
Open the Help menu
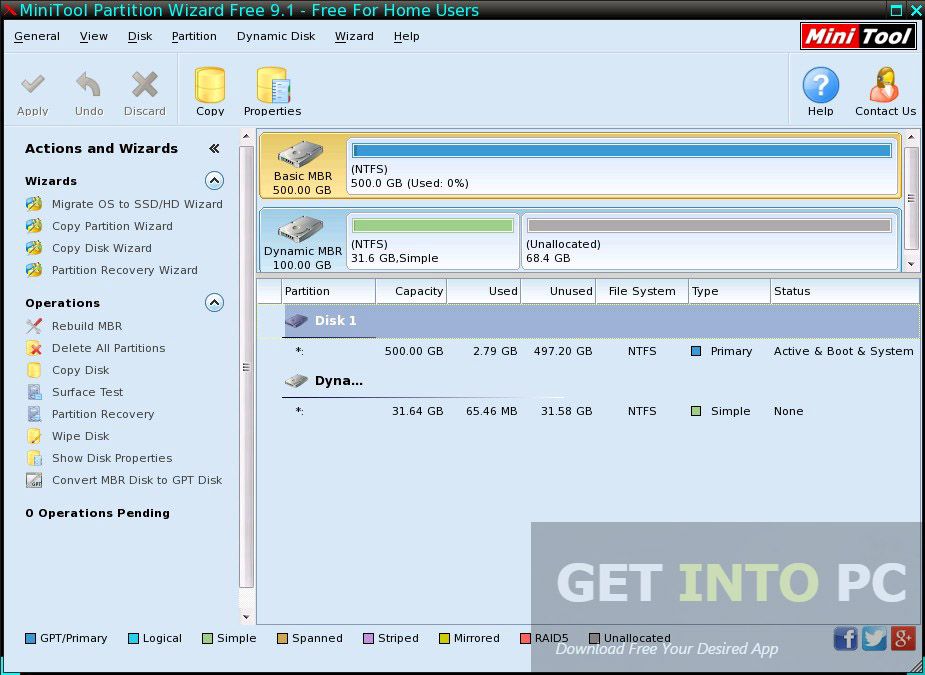pos(406,36)
